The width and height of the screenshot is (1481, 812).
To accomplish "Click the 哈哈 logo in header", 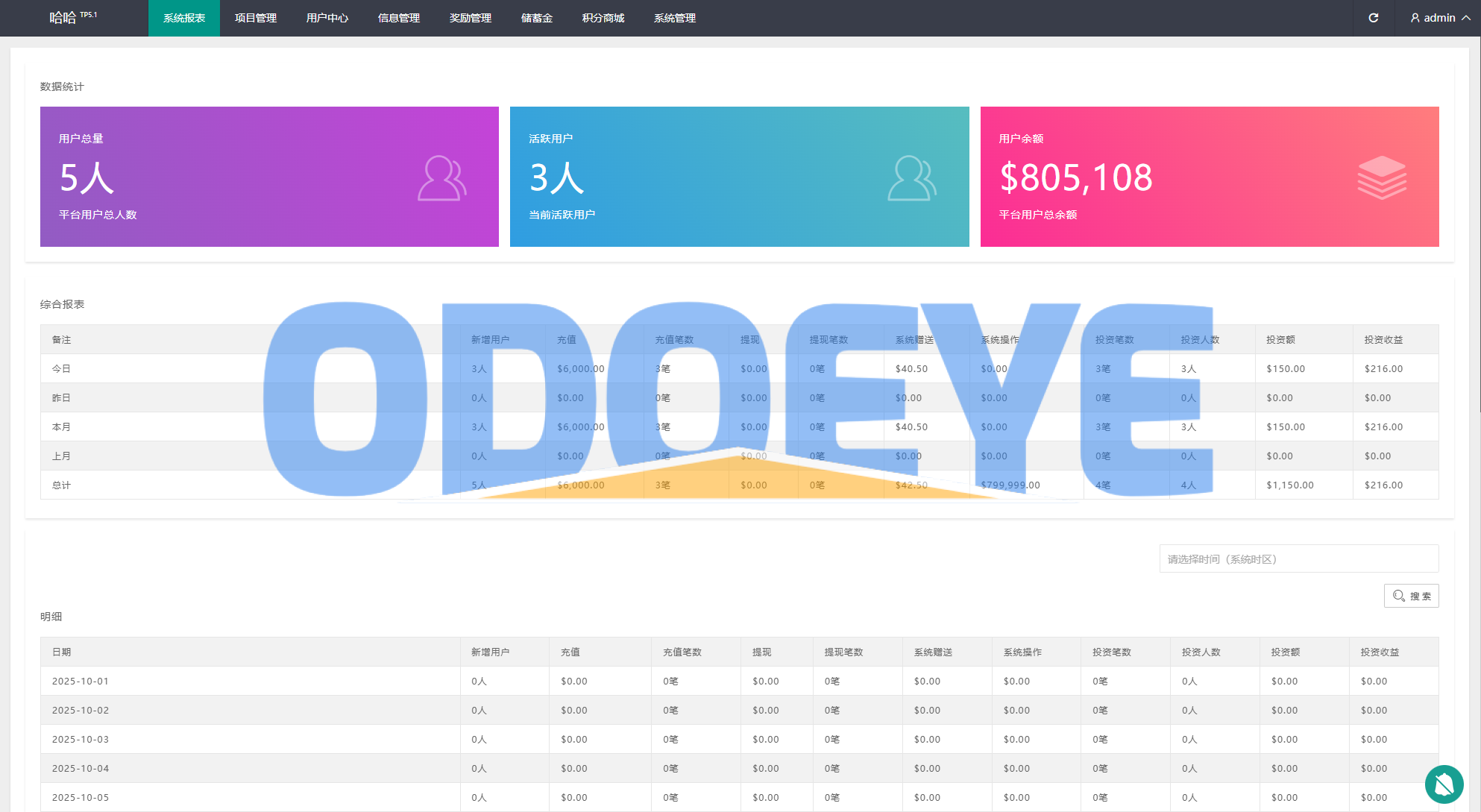I will [63, 18].
